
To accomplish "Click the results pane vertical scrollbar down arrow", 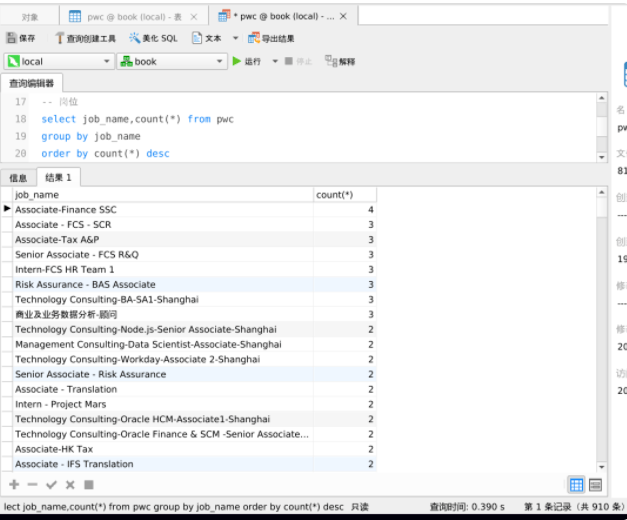I will (601, 467).
